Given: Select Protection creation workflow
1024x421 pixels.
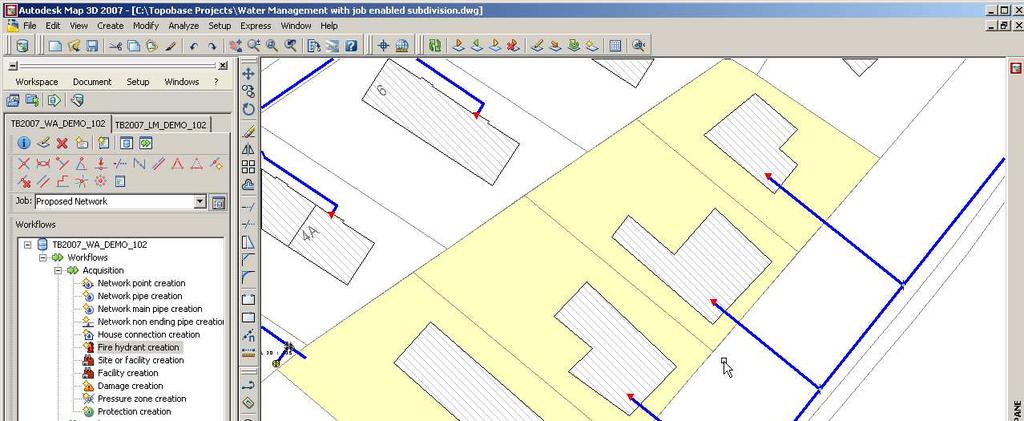Looking at the screenshot, I should click(x=134, y=412).
